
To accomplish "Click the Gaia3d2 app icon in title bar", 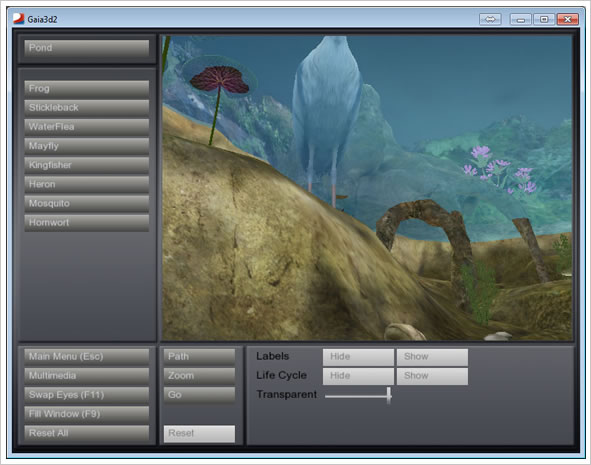I will (x=18, y=18).
